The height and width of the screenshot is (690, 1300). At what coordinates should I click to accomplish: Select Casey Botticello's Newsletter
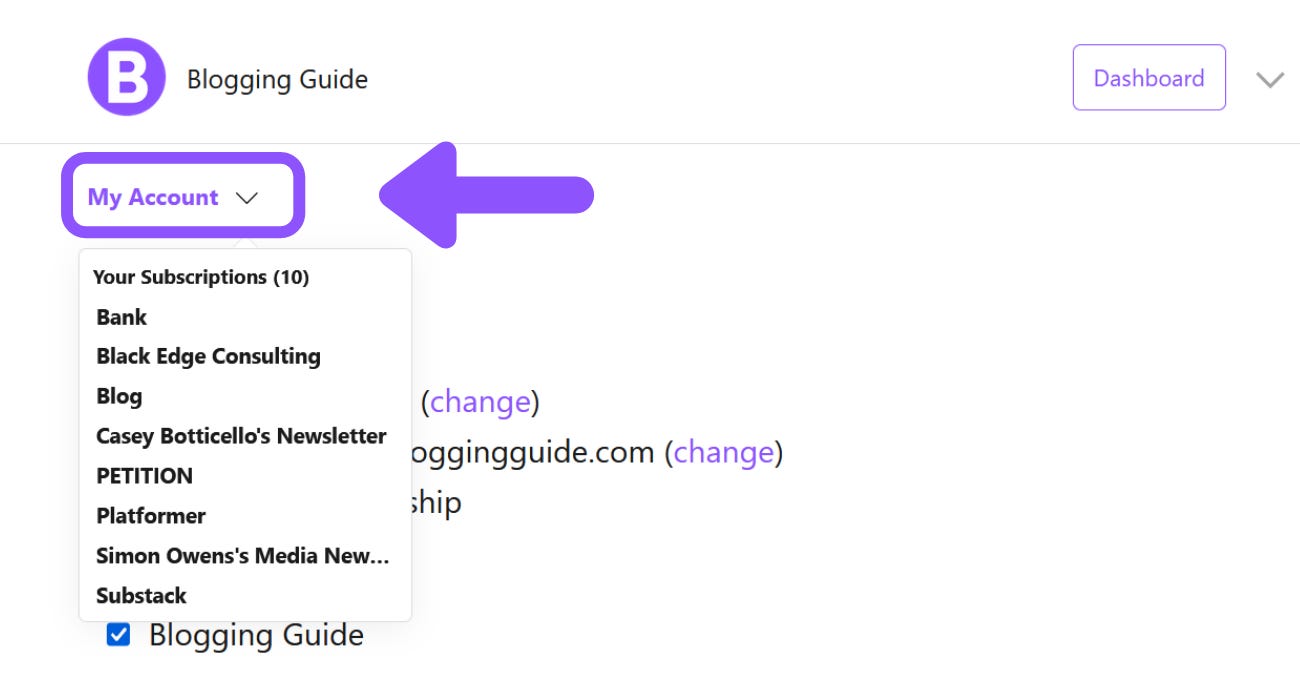[x=241, y=436]
